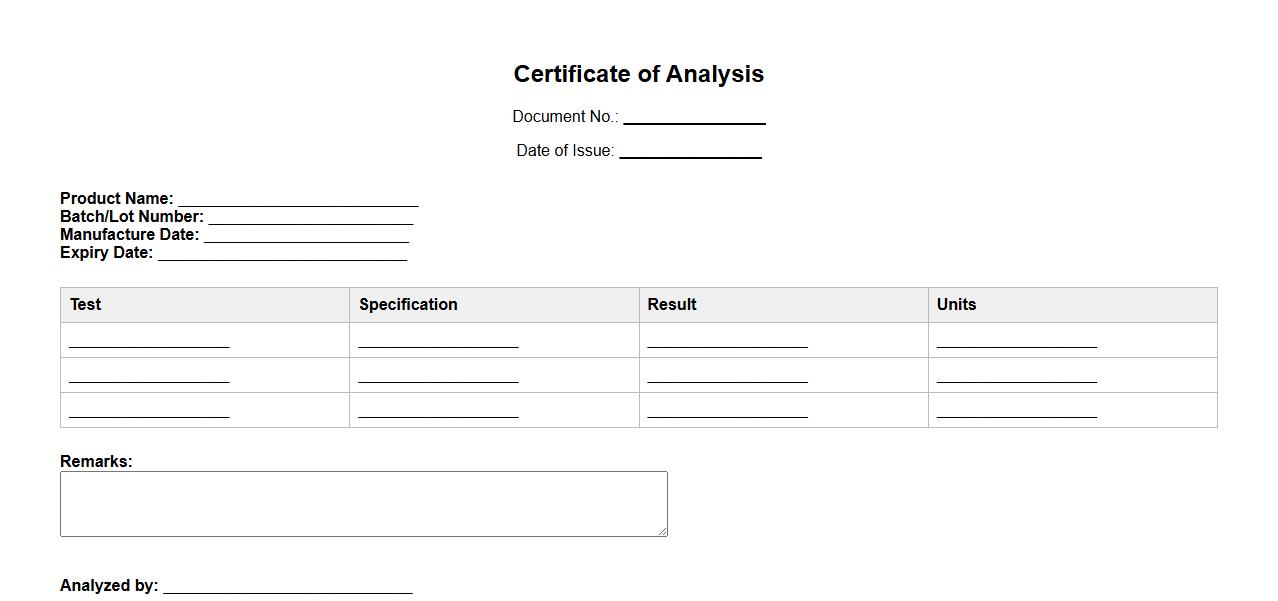The width and height of the screenshot is (1278, 601).
Task: Select the Manufacture Date input field
Action: pos(306,234)
